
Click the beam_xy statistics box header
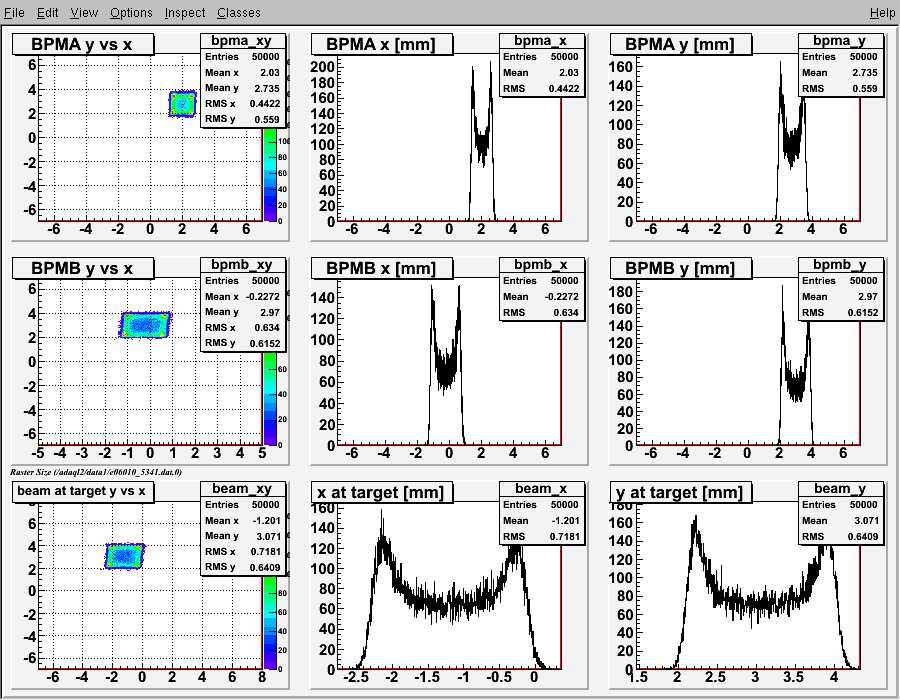(x=242, y=488)
